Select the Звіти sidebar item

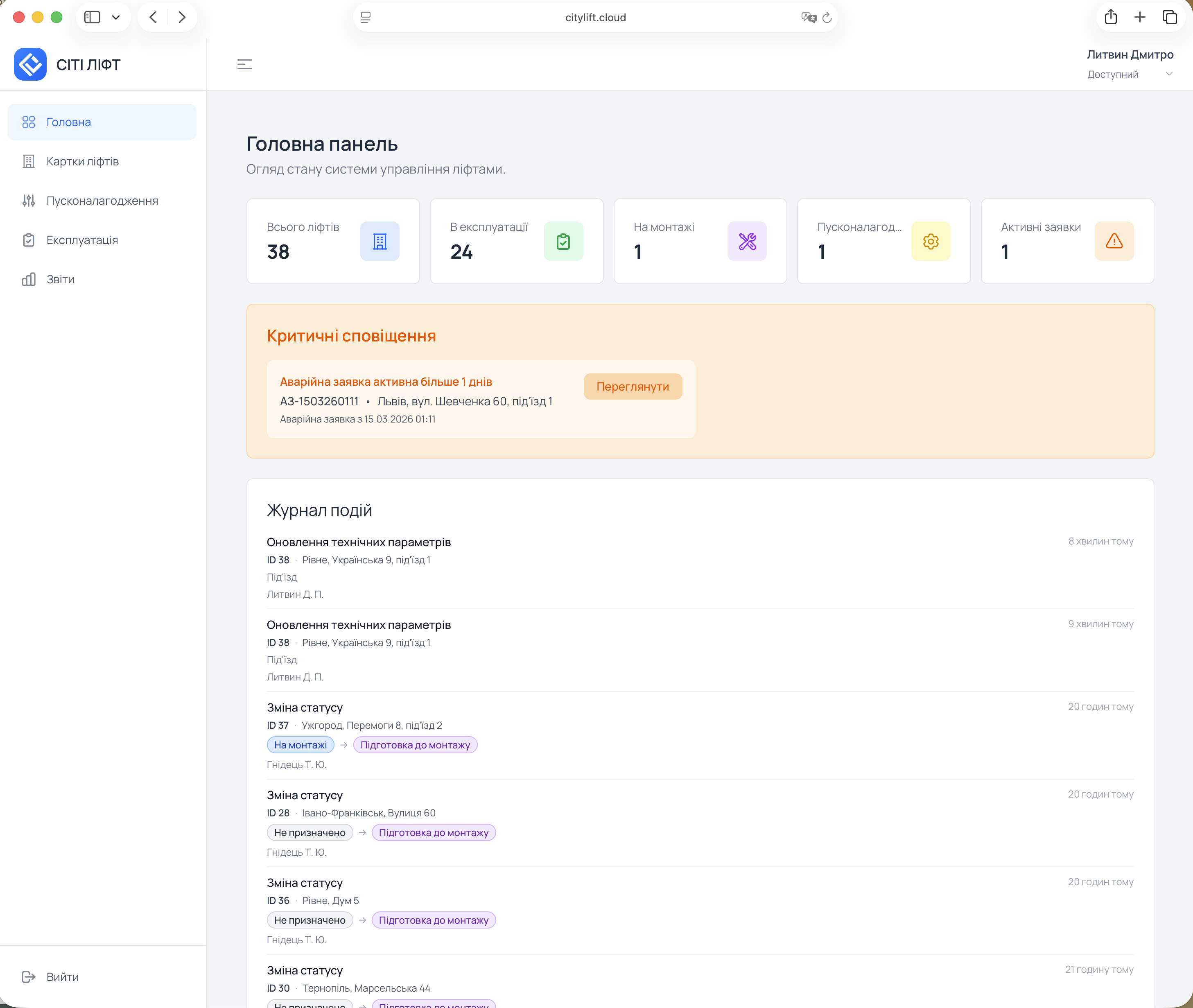pos(60,279)
